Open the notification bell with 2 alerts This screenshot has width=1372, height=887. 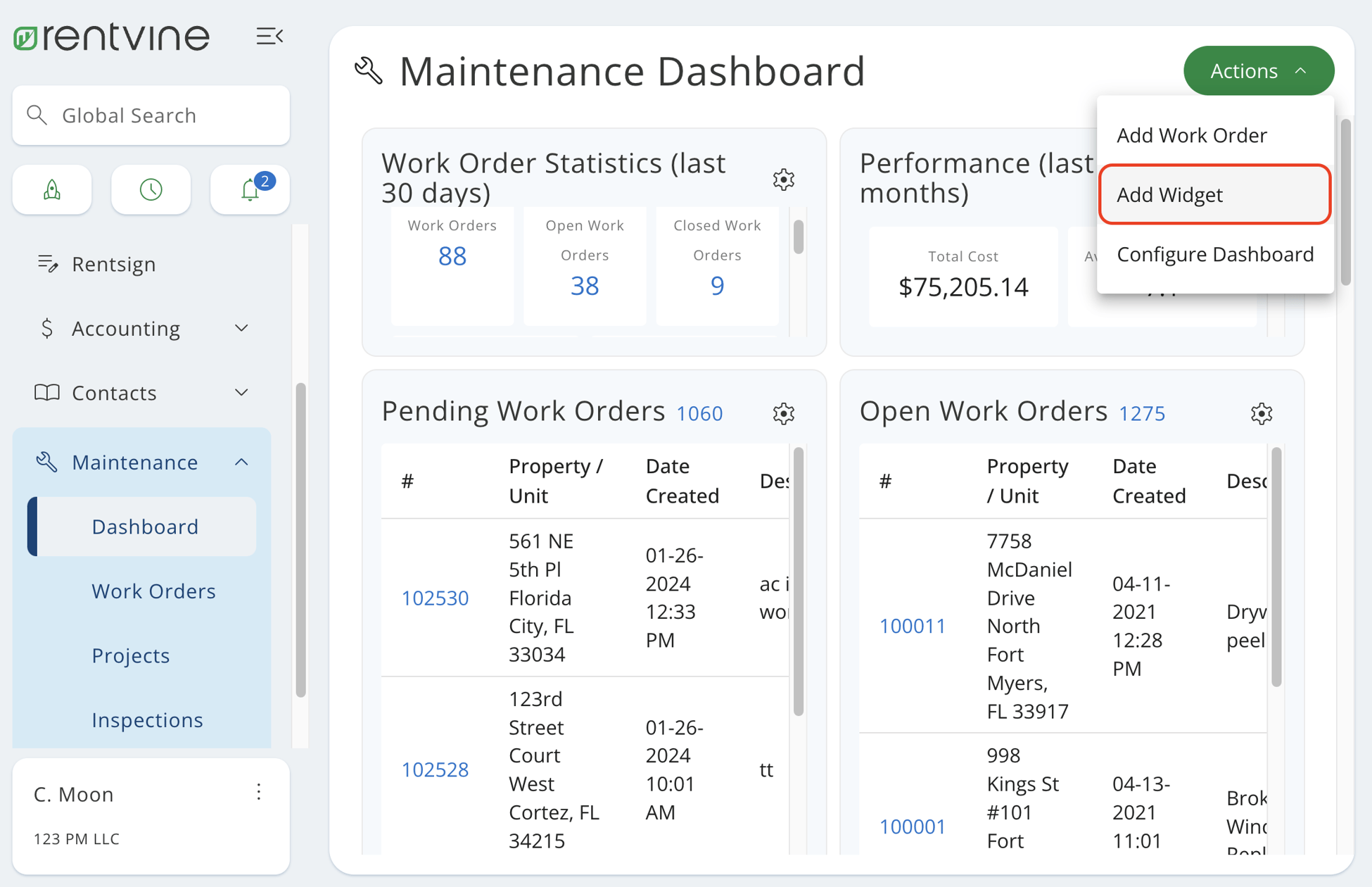[250, 189]
